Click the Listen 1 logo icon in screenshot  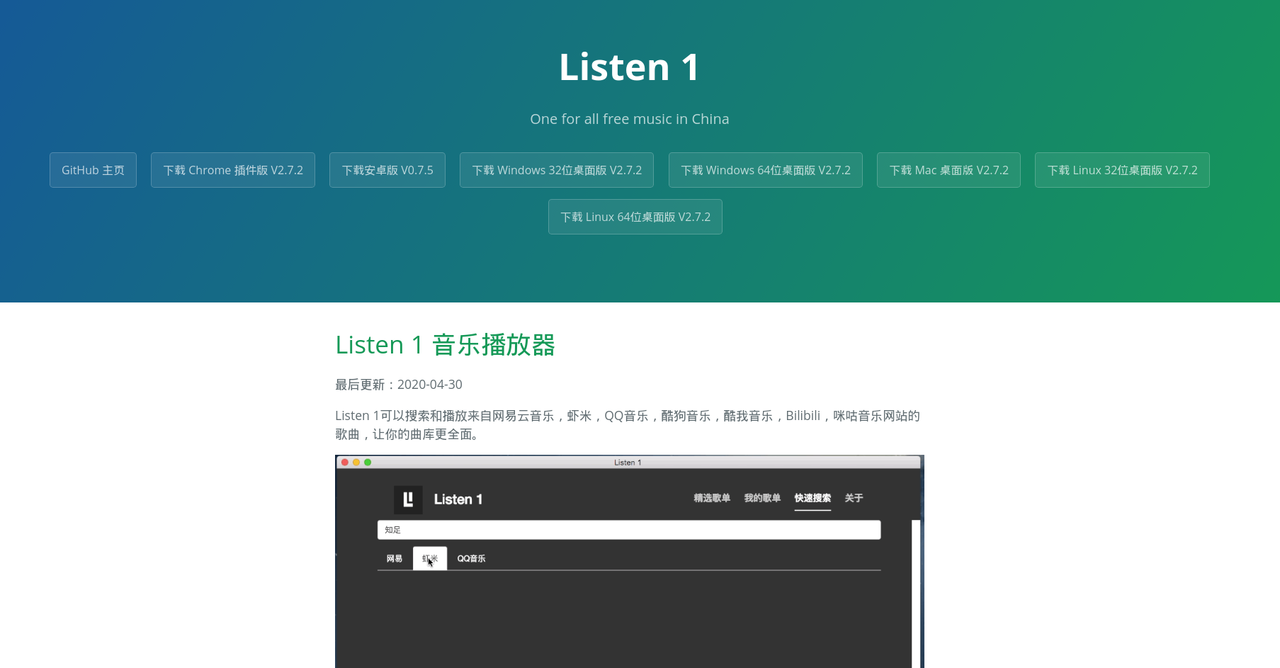pyautogui.click(x=408, y=499)
